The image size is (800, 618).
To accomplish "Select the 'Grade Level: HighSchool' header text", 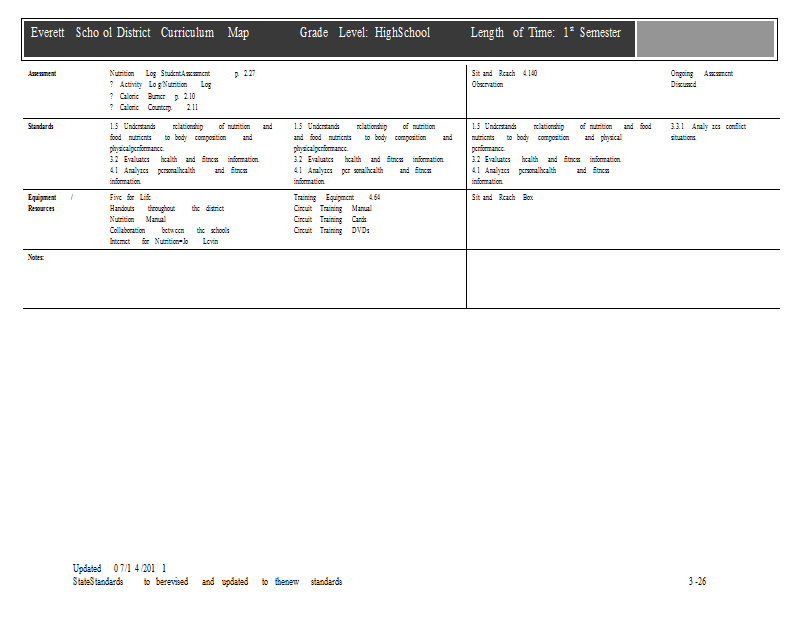I will pos(365,33).
